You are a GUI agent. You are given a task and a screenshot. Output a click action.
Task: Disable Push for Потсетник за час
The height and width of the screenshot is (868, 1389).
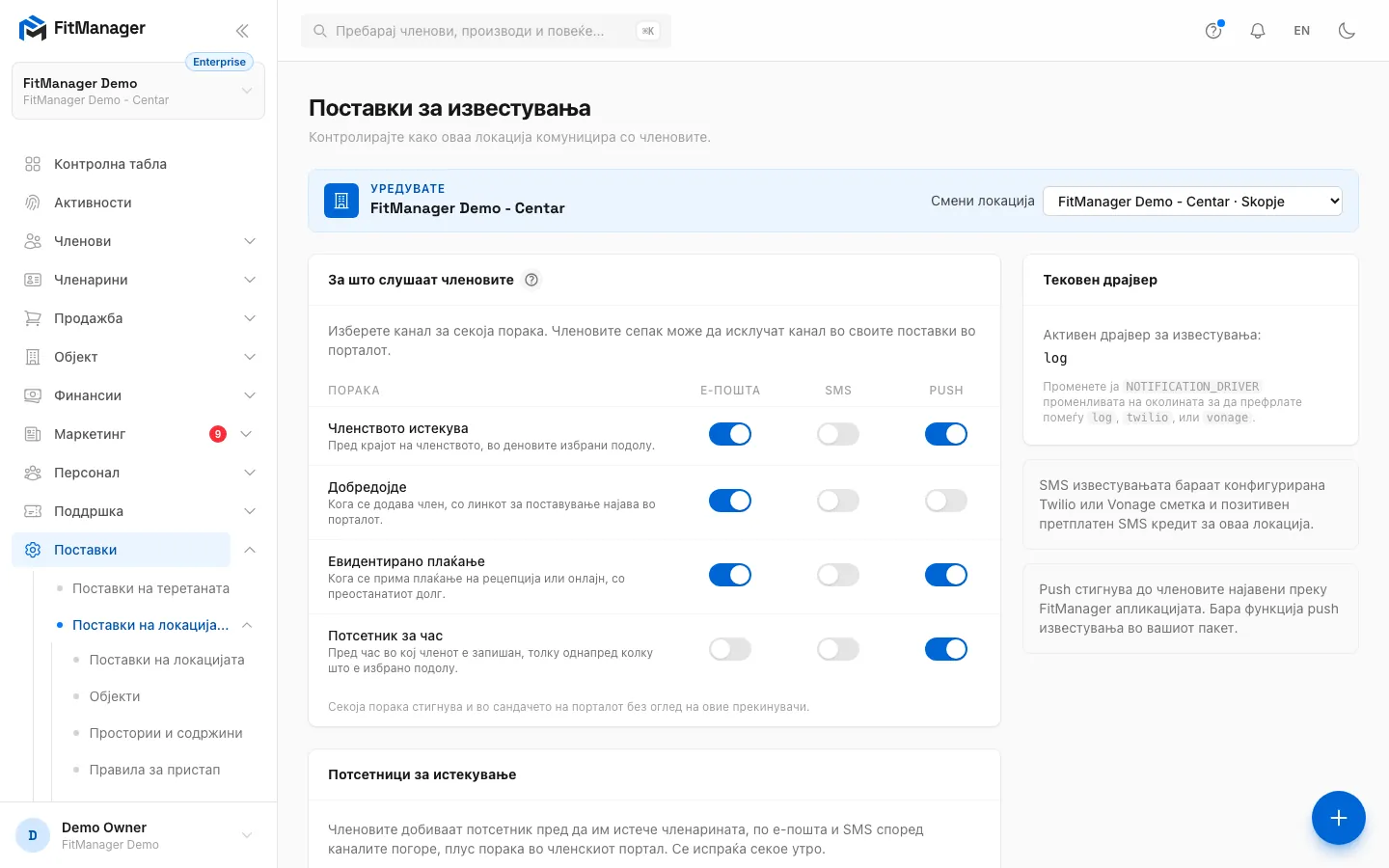coord(946,649)
